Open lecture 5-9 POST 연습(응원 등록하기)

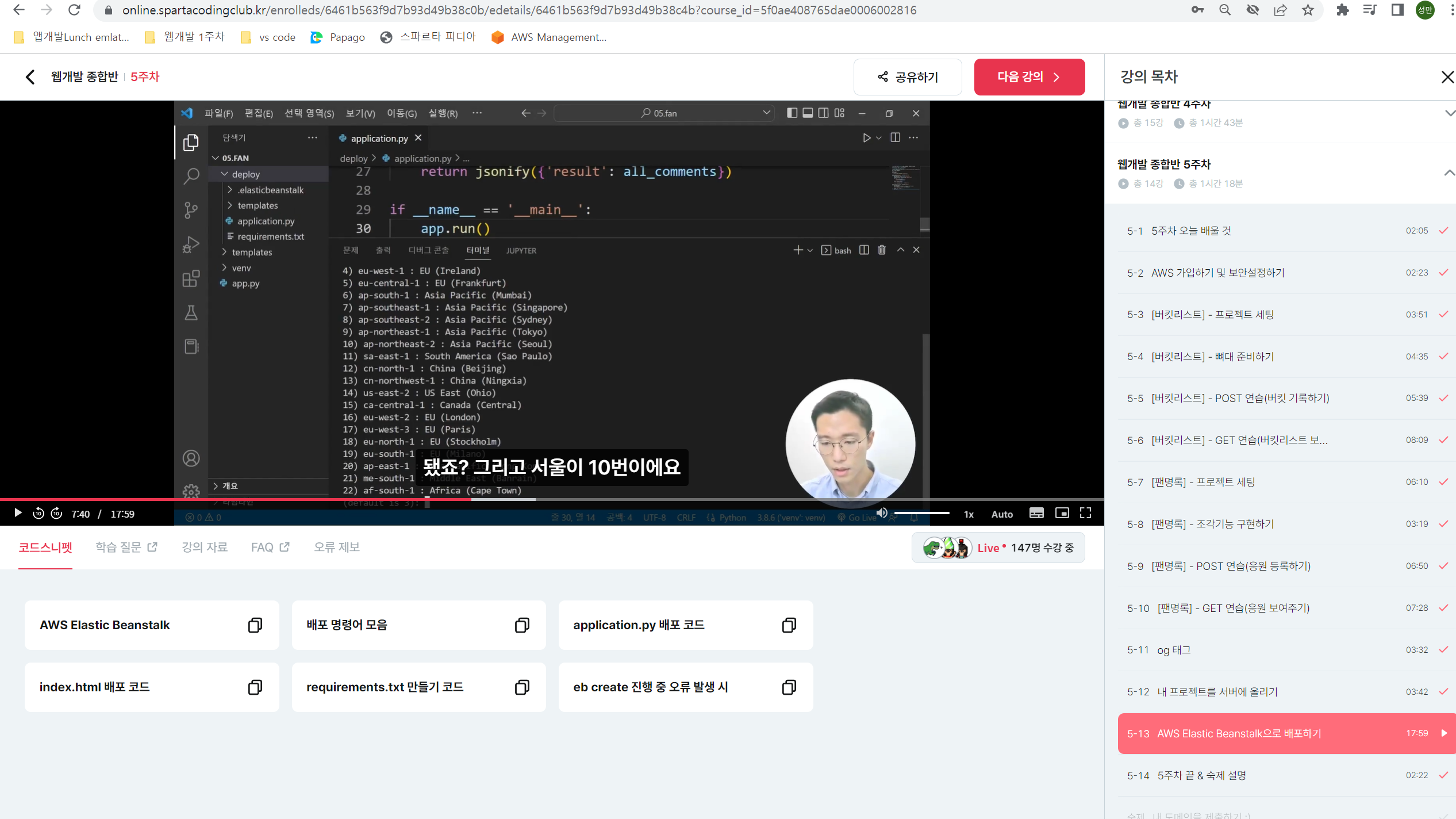[x=1286, y=566]
